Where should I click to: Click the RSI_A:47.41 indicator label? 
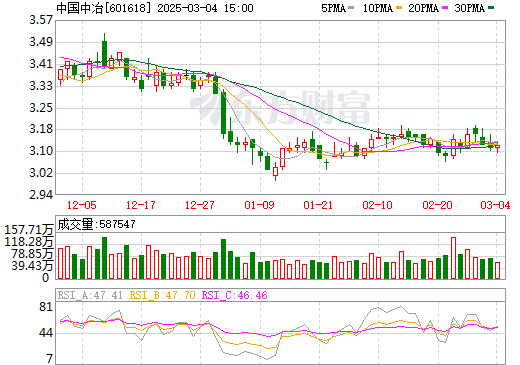pos(90,295)
